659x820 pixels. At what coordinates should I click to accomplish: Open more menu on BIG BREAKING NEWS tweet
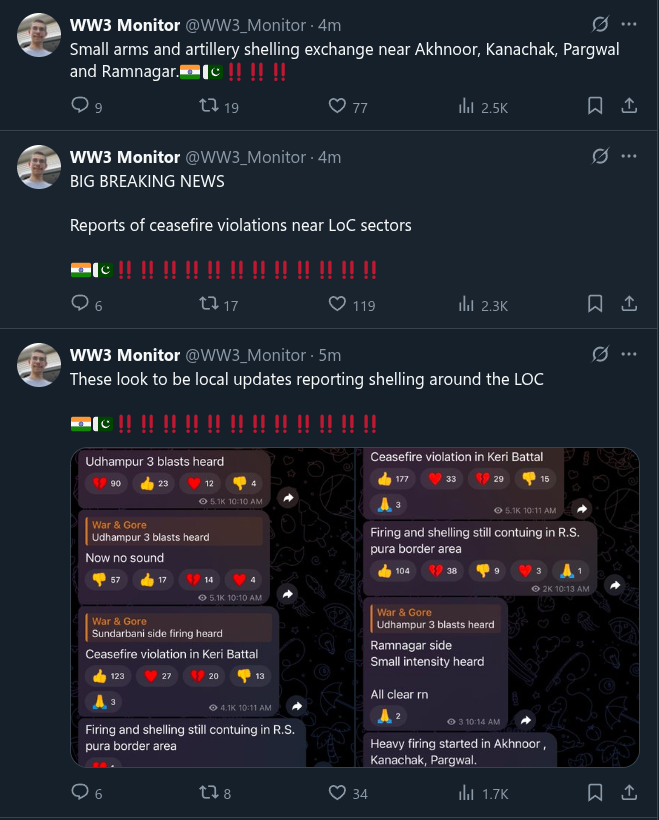point(629,156)
